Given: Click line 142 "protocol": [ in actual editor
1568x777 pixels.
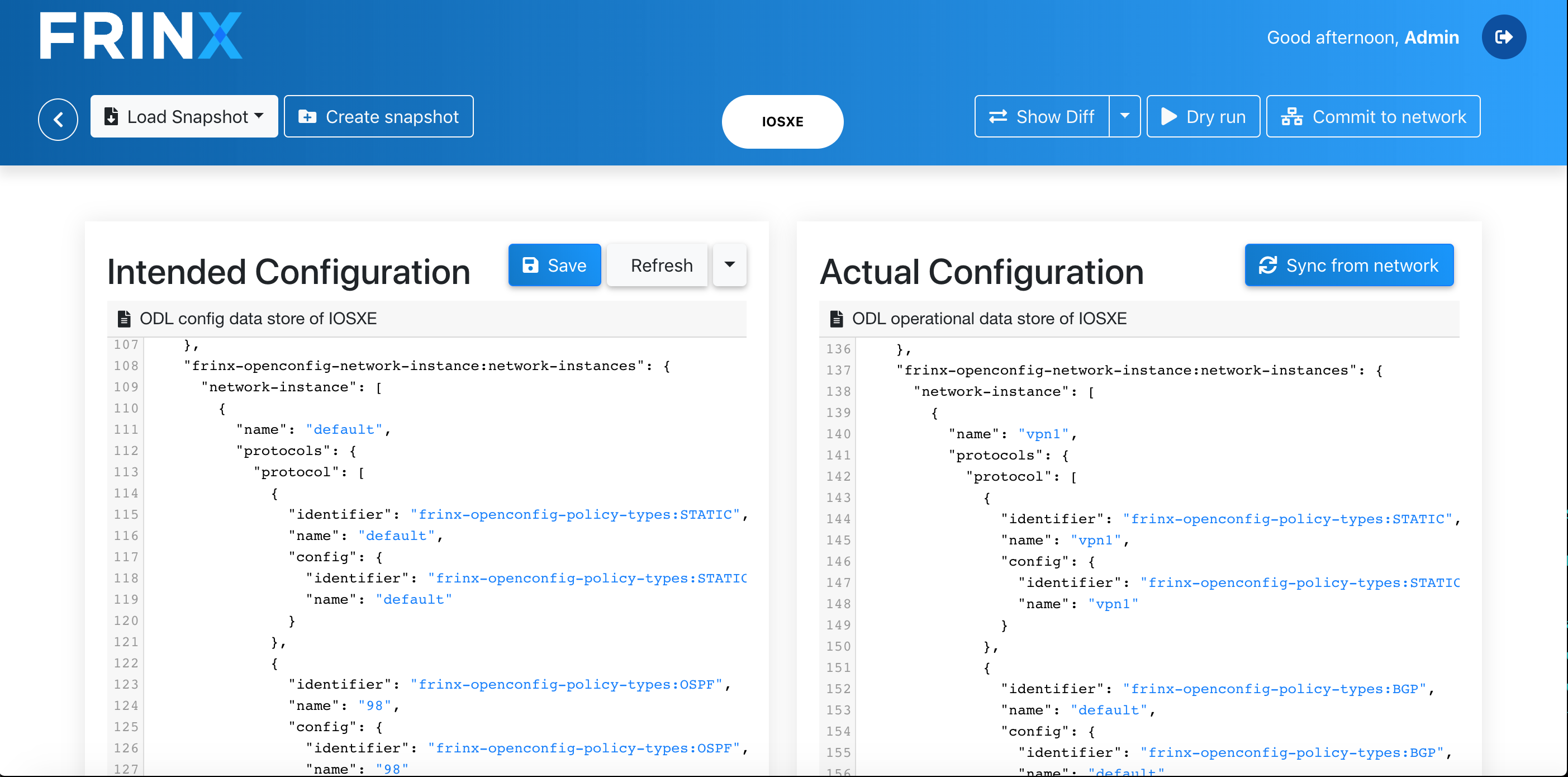Looking at the screenshot, I should click(1022, 476).
